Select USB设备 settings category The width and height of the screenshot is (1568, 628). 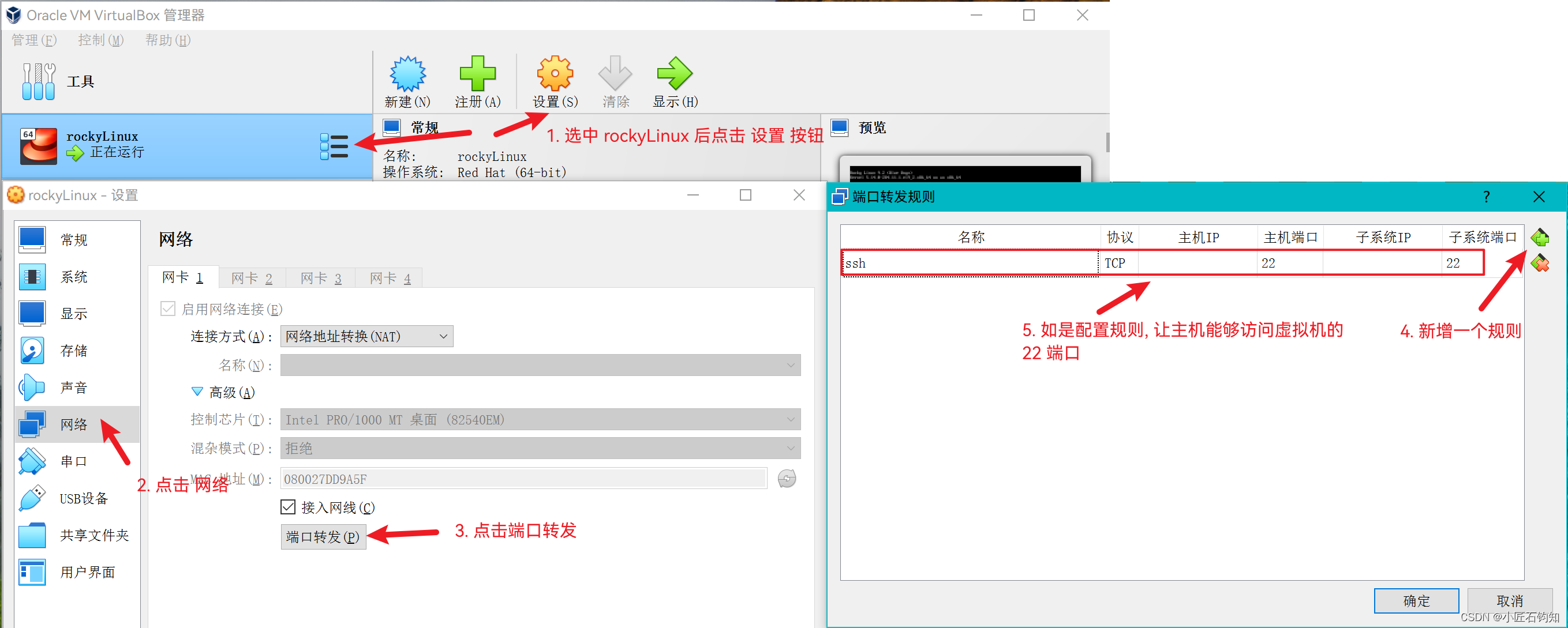point(78,498)
